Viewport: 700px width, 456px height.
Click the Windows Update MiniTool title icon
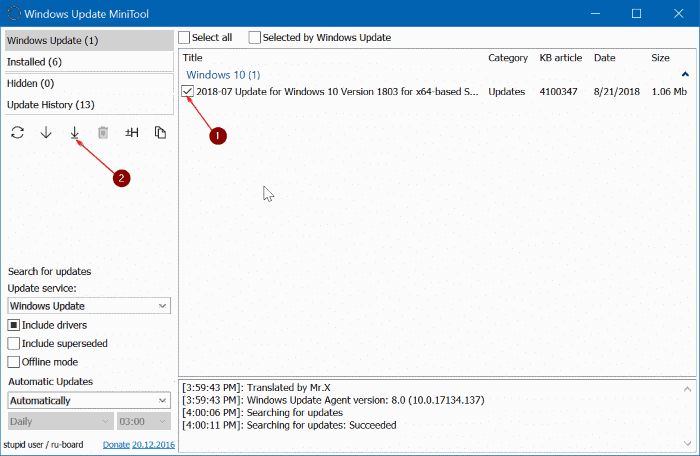14,13
